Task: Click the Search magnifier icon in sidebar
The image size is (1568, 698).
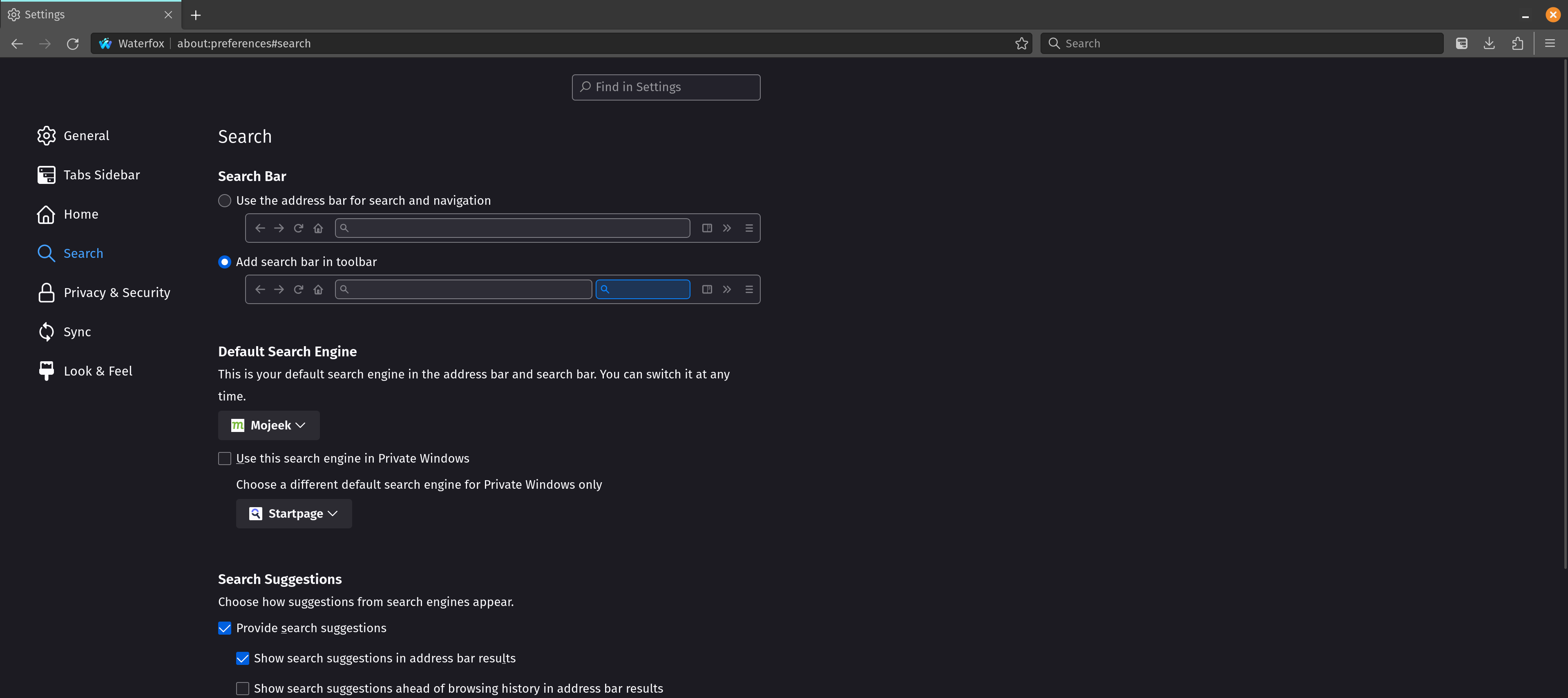Action: (46, 253)
